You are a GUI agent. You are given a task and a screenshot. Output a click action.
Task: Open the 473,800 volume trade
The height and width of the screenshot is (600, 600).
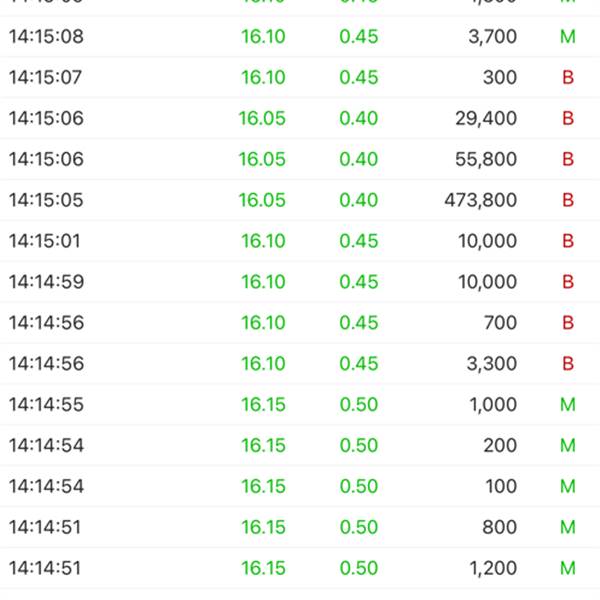coord(481,201)
